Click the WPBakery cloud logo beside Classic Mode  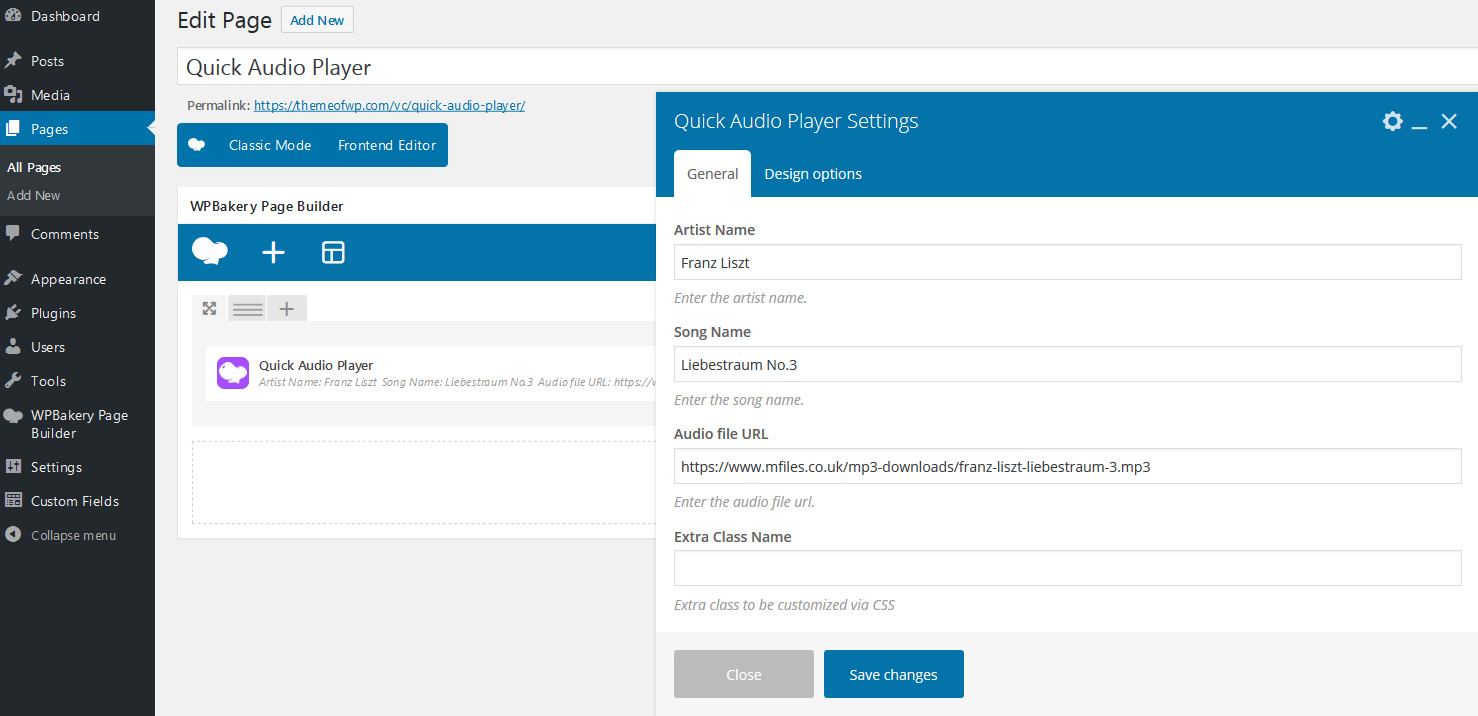pos(197,145)
